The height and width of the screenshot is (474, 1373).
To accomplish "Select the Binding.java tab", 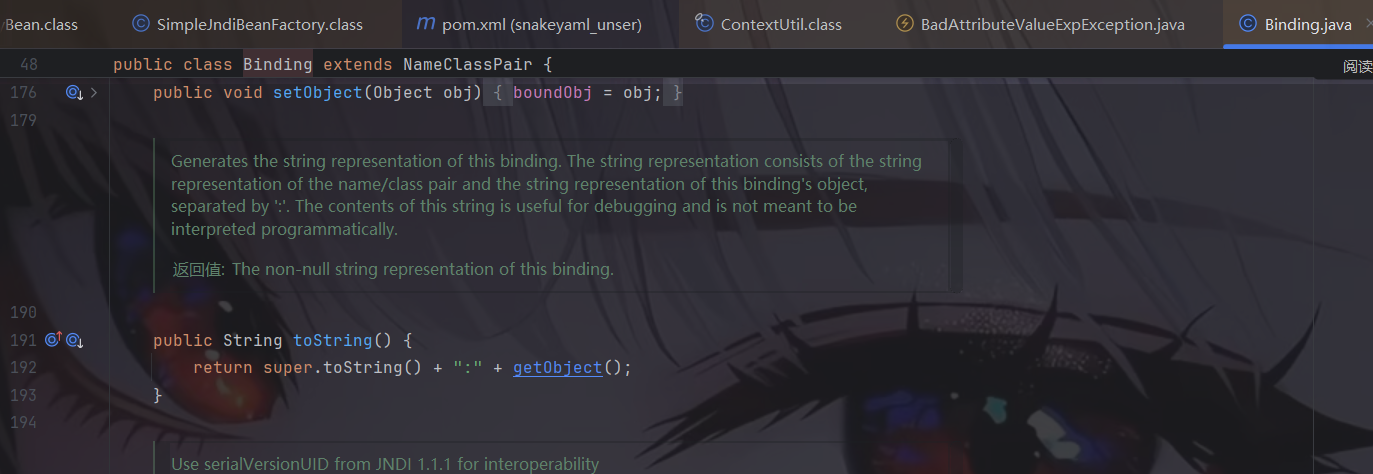I will [x=1297, y=24].
